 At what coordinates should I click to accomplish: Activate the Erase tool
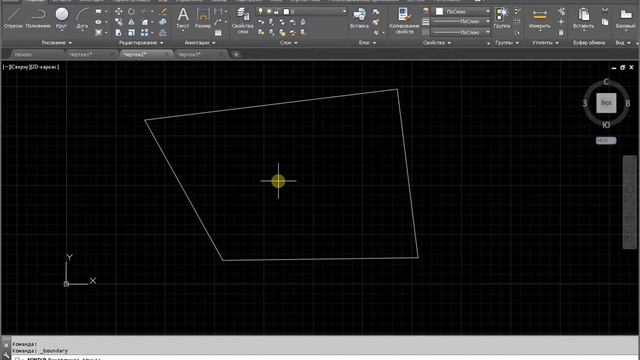(163, 11)
